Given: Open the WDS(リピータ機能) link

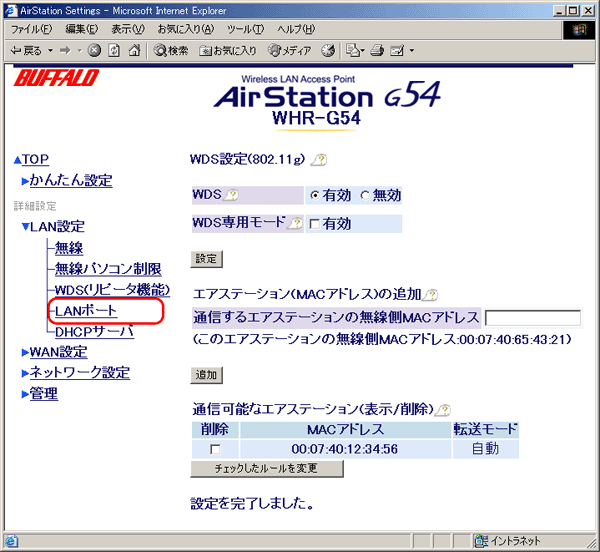Looking at the screenshot, I should coord(112,290).
